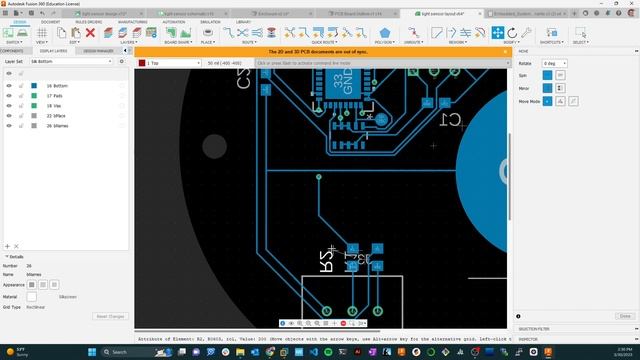
Task: Dismiss the out of sync warning banner
Action: coord(505,52)
